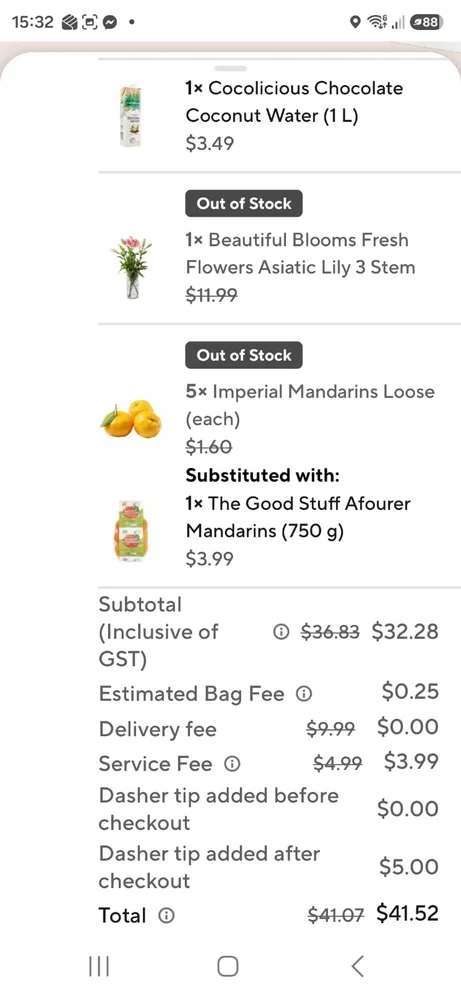Open the Cocolicious Coconut Water thumbnail

pyautogui.click(x=131, y=117)
